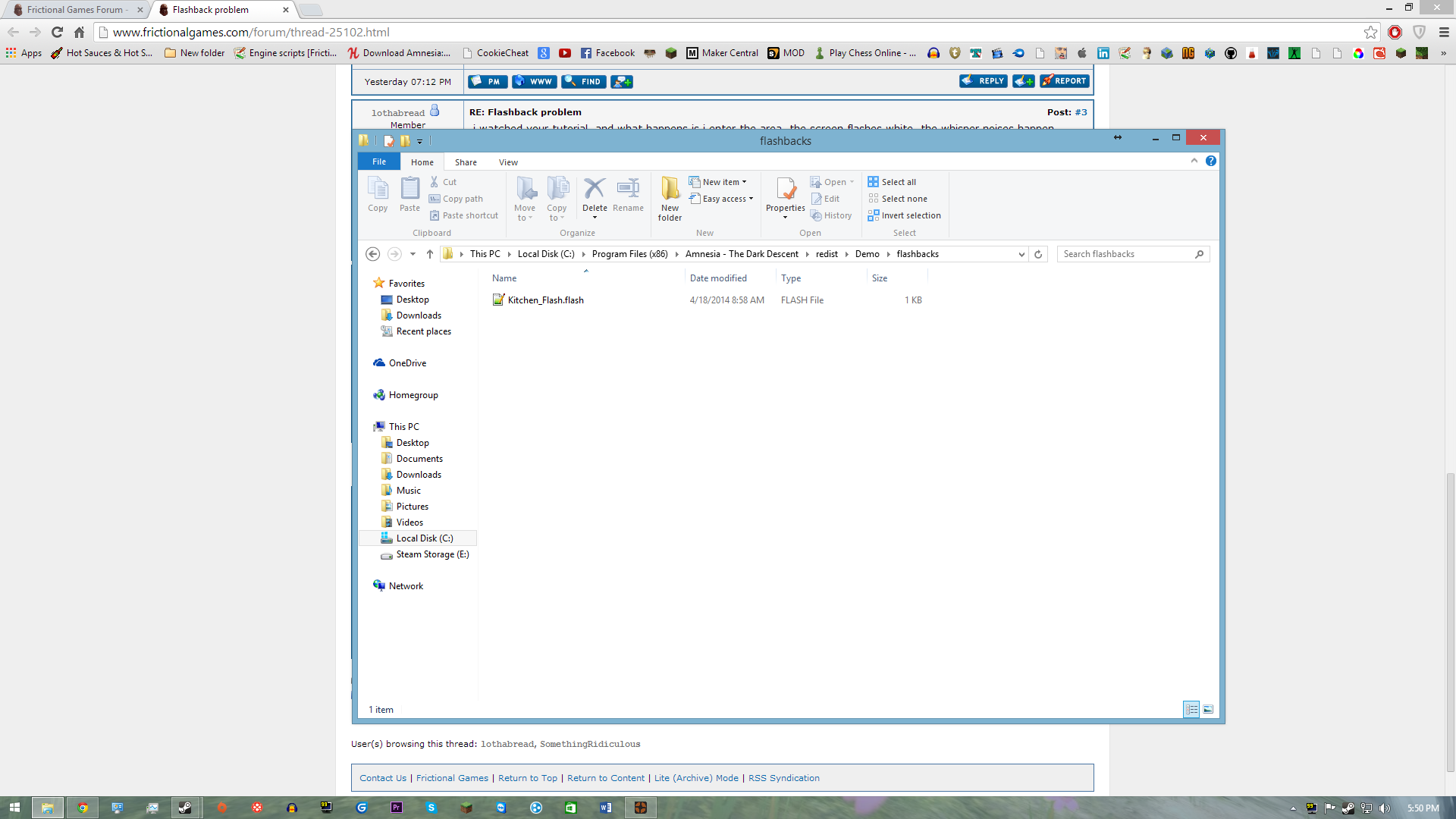Open address bar history dropdown arrow
The height and width of the screenshot is (819, 1456).
tap(1021, 254)
